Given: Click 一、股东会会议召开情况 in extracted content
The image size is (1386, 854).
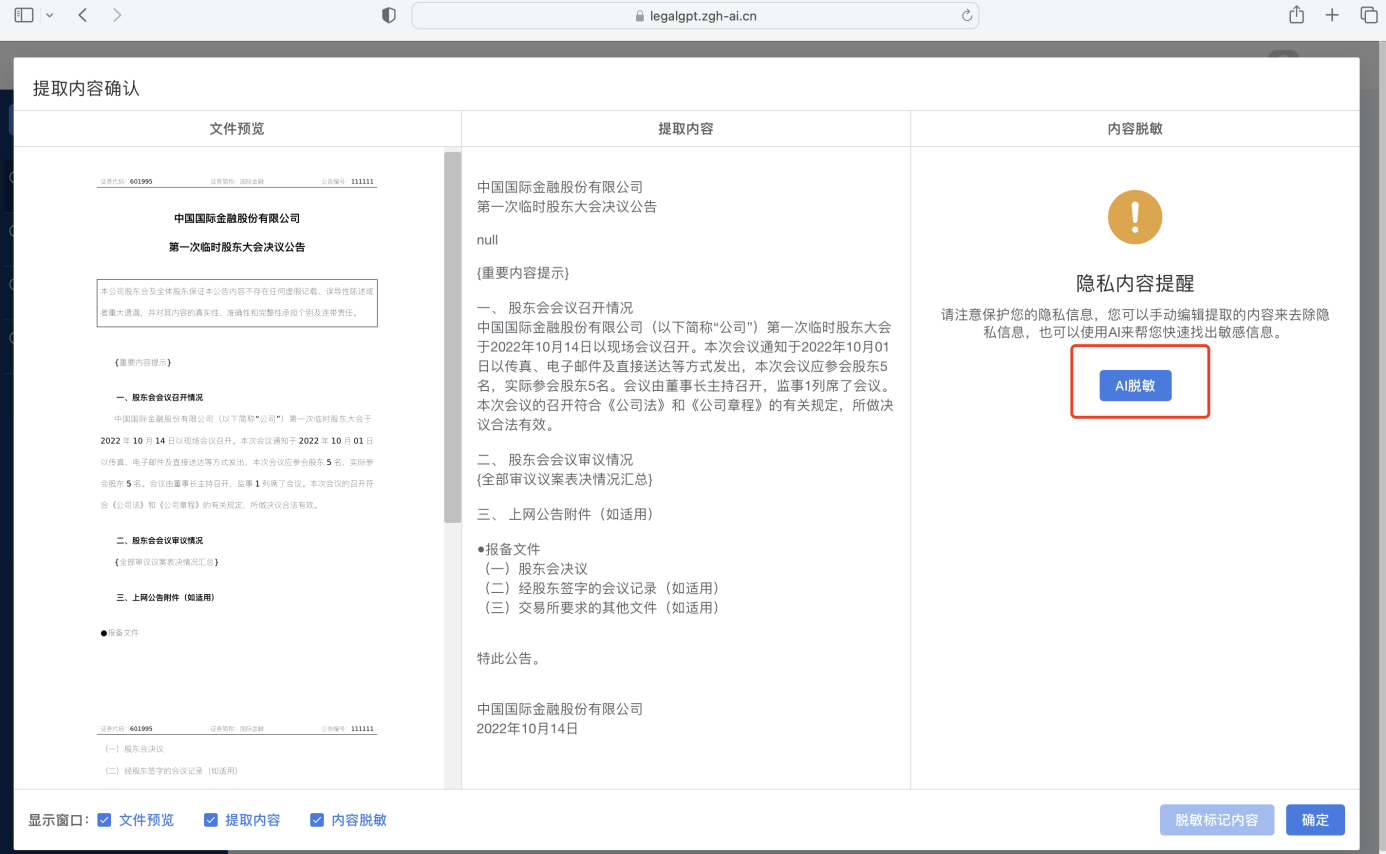Looking at the screenshot, I should click(x=555, y=308).
